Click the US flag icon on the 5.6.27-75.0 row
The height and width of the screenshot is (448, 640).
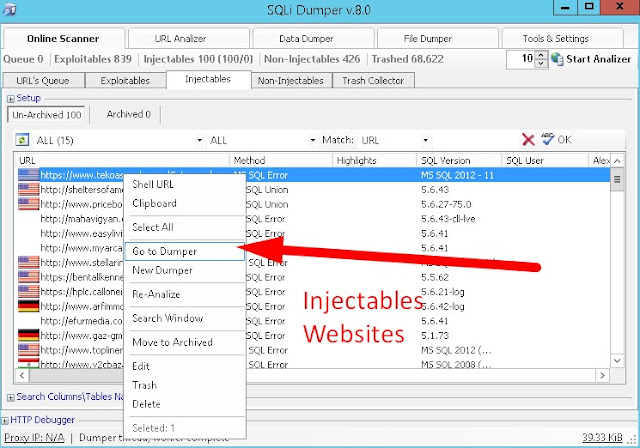click(x=29, y=204)
